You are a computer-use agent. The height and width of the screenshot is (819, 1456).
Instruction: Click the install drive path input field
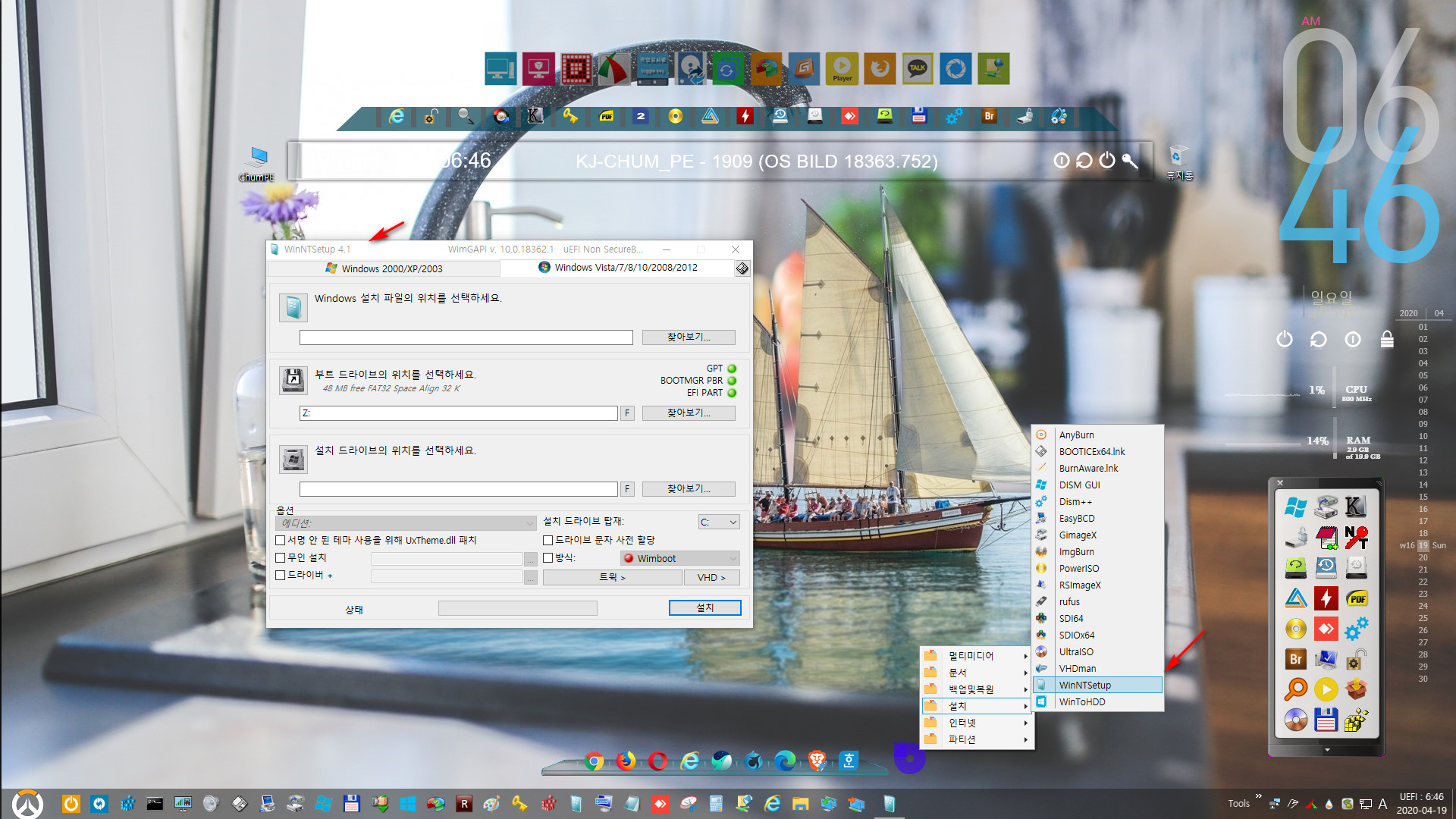[458, 489]
